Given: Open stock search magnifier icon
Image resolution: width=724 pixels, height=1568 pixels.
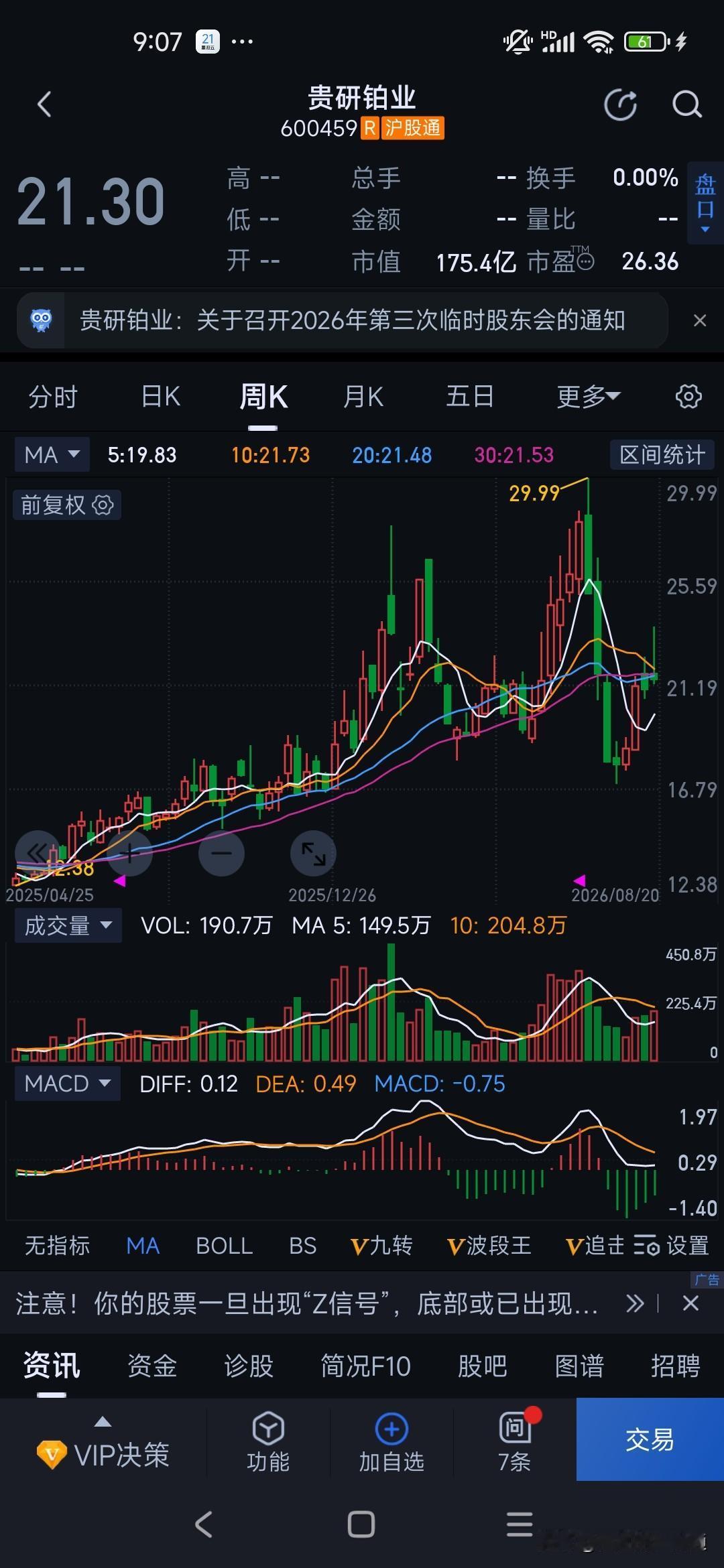Looking at the screenshot, I should click(x=686, y=105).
